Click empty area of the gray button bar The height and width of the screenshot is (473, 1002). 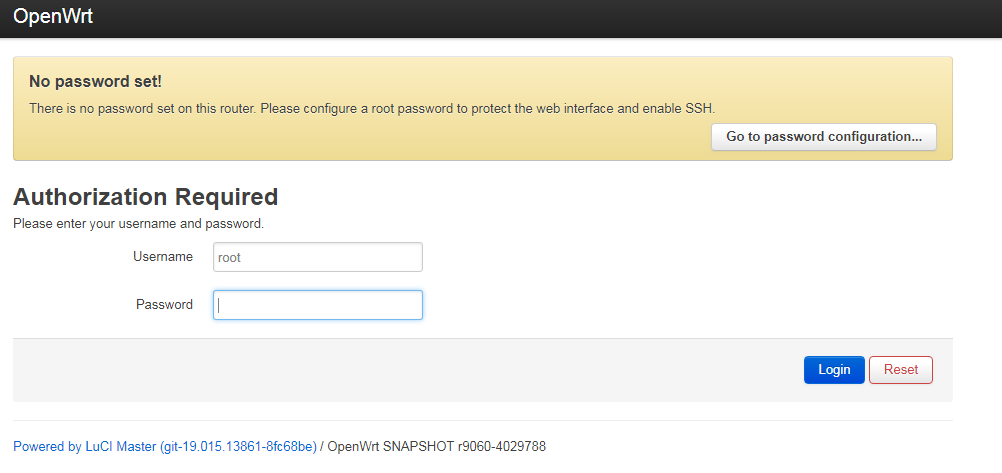(400, 370)
